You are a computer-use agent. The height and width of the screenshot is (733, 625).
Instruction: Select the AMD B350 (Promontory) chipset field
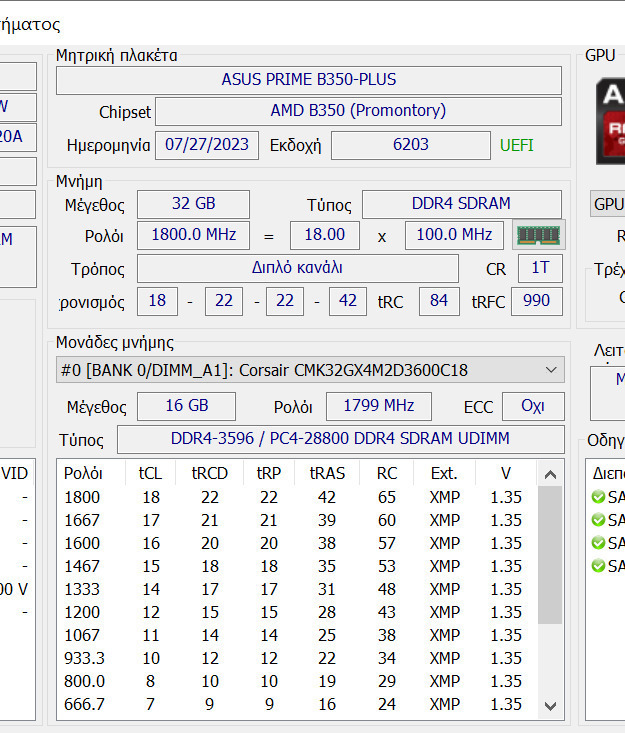point(358,111)
